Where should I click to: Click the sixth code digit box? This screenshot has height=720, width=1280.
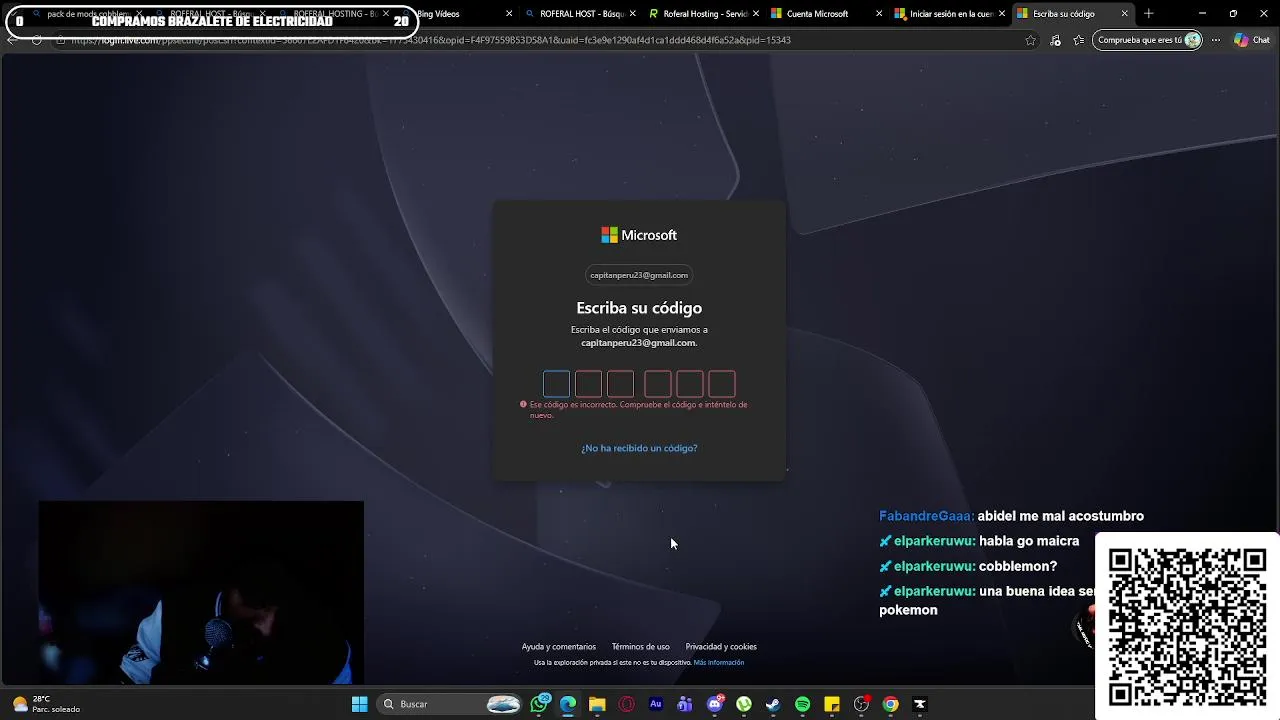pos(722,384)
